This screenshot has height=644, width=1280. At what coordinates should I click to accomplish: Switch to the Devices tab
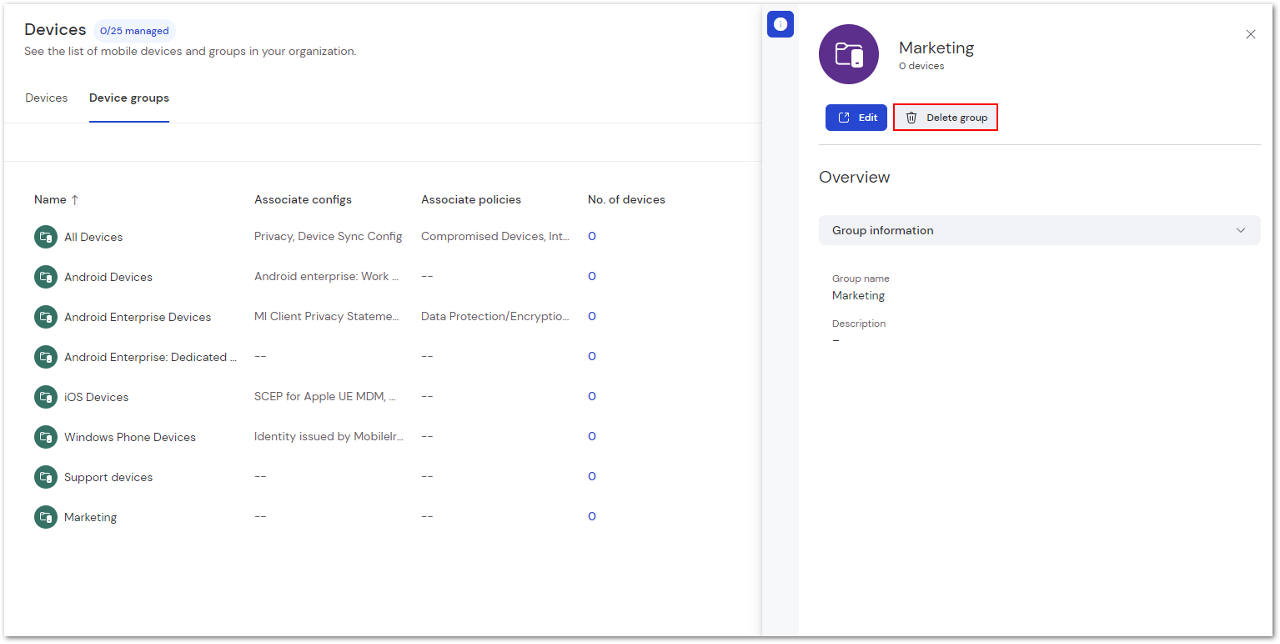(46, 98)
